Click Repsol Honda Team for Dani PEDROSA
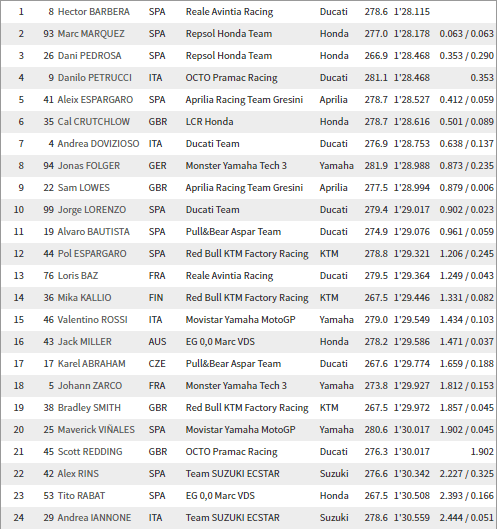This screenshot has width=497, height=529. point(229,56)
